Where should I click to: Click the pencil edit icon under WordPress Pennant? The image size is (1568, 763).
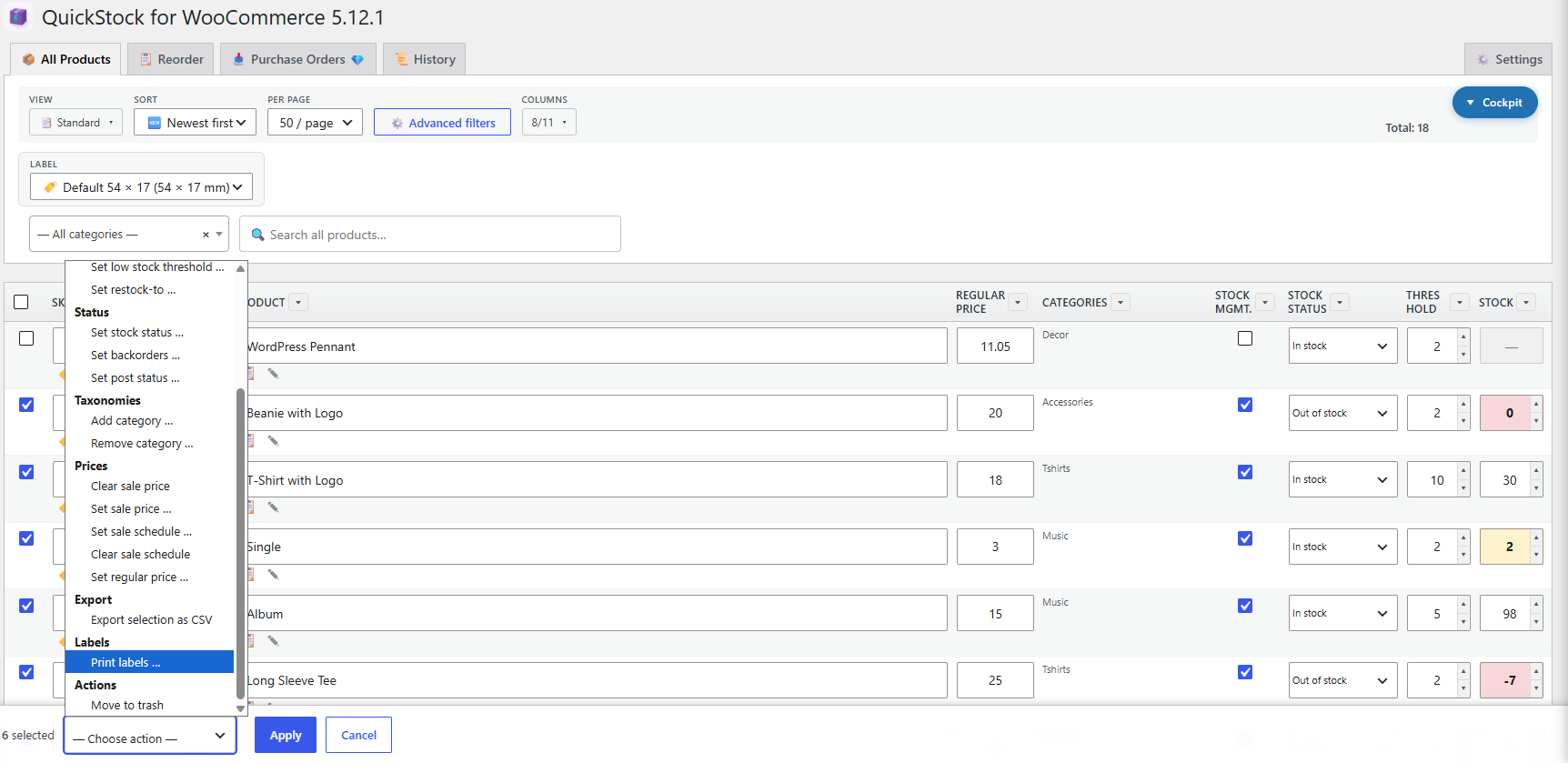(273, 374)
